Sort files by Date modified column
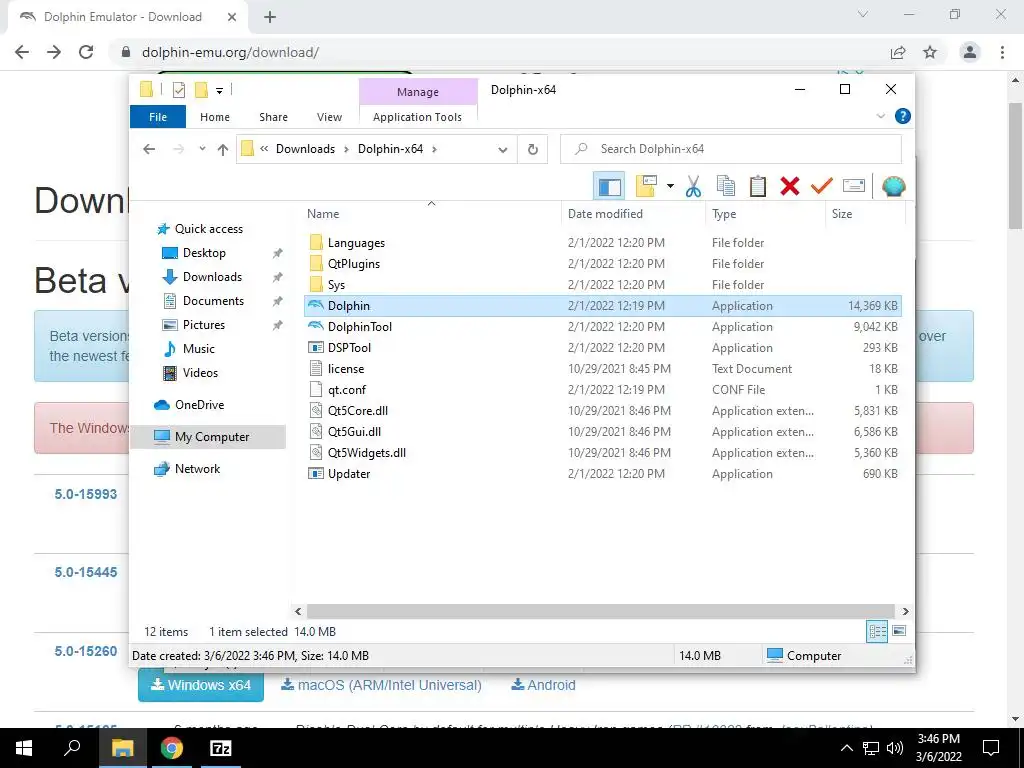The height and width of the screenshot is (768, 1024). click(633, 214)
